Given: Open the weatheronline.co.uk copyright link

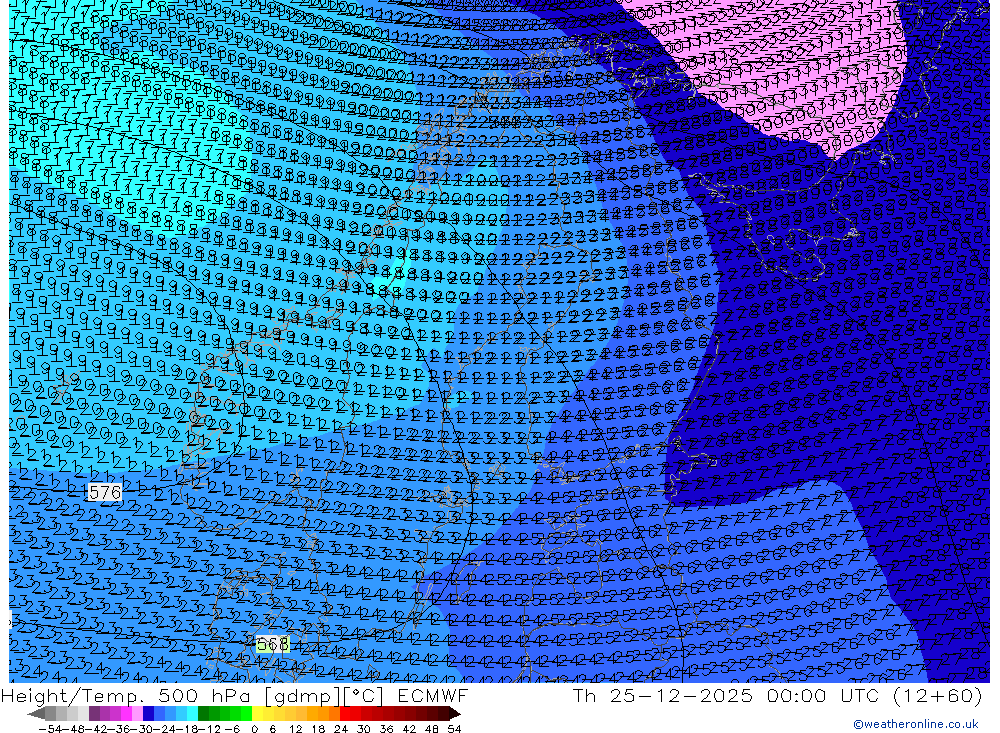Looking at the screenshot, I should pyautogui.click(x=915, y=724).
